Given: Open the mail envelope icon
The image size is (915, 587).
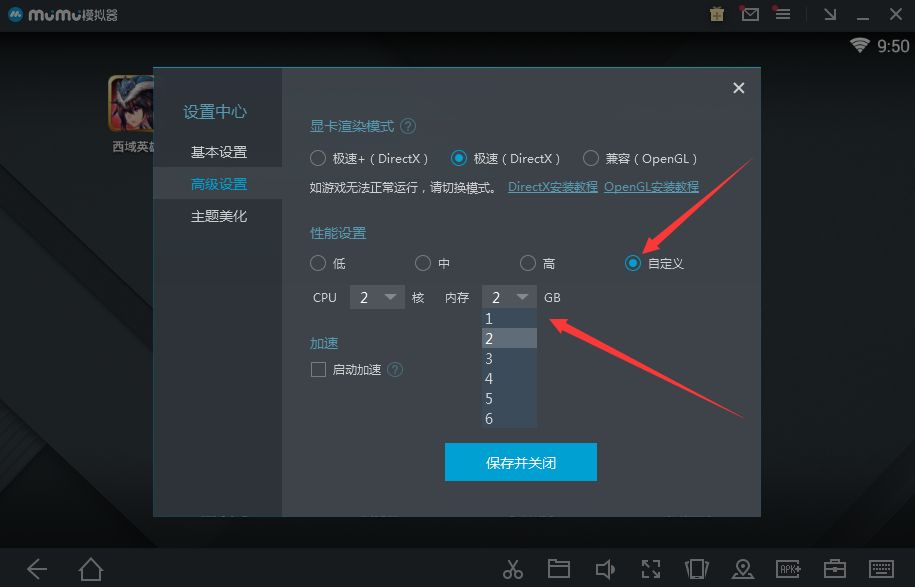Looking at the screenshot, I should 750,14.
